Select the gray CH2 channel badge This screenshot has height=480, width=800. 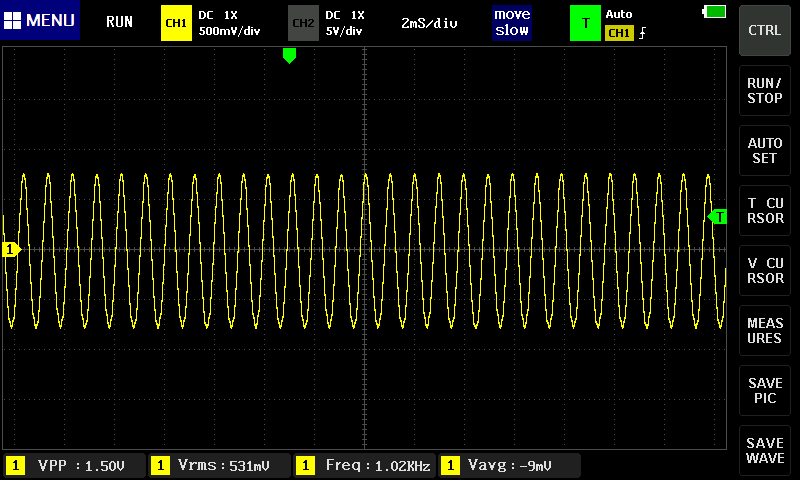tap(303, 23)
